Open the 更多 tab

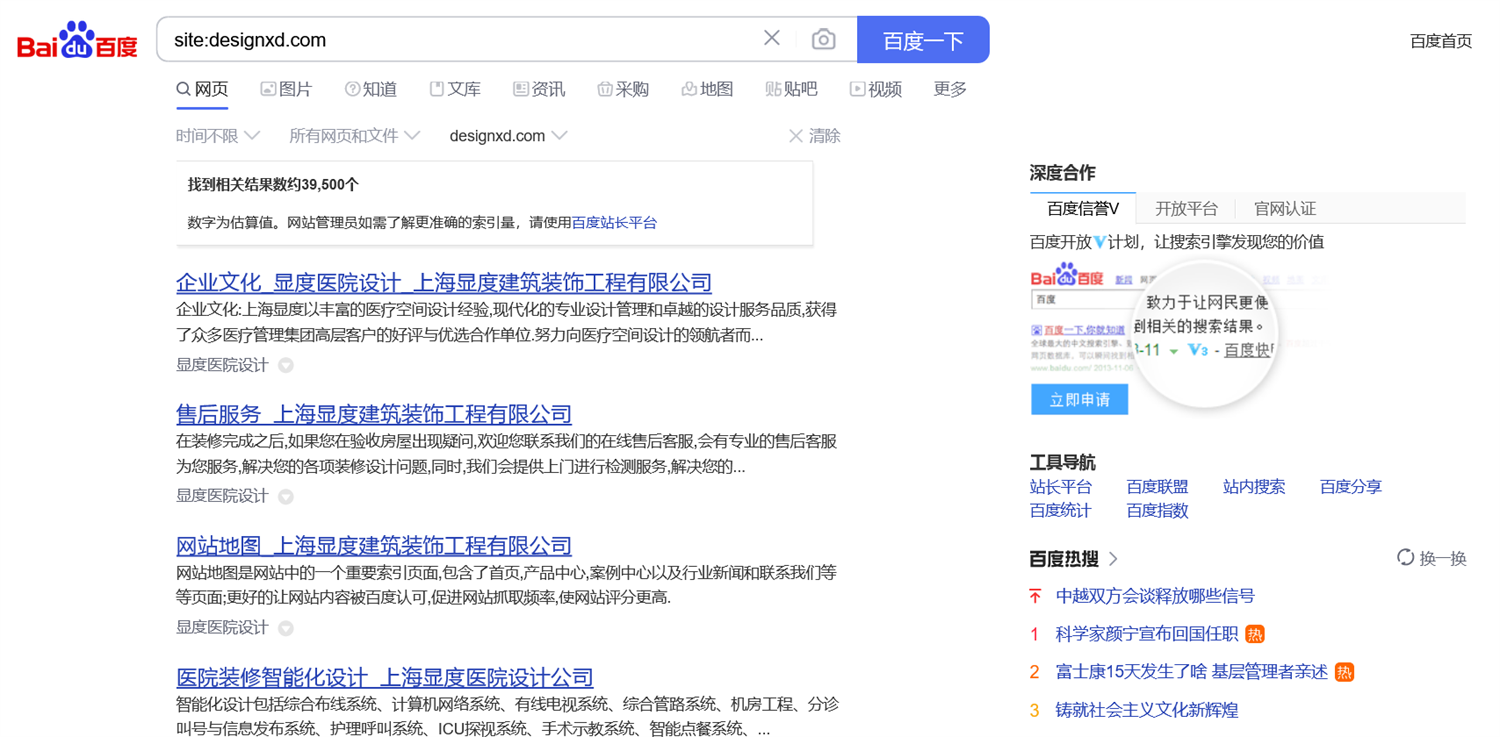pyautogui.click(x=950, y=89)
